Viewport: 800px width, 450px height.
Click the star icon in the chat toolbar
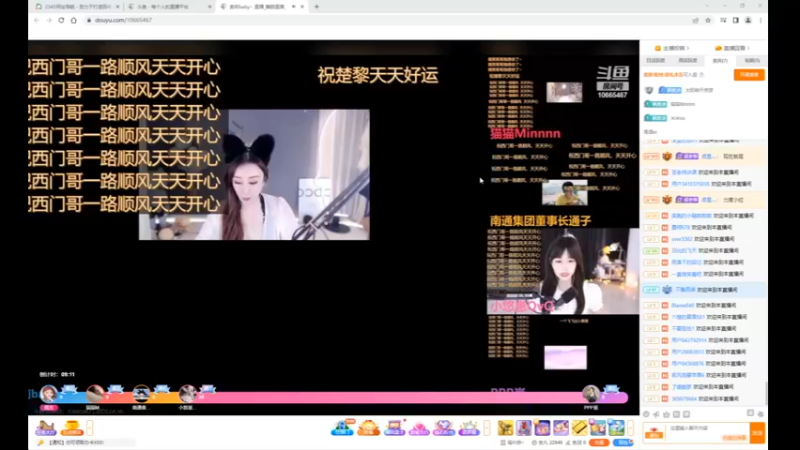click(x=666, y=414)
